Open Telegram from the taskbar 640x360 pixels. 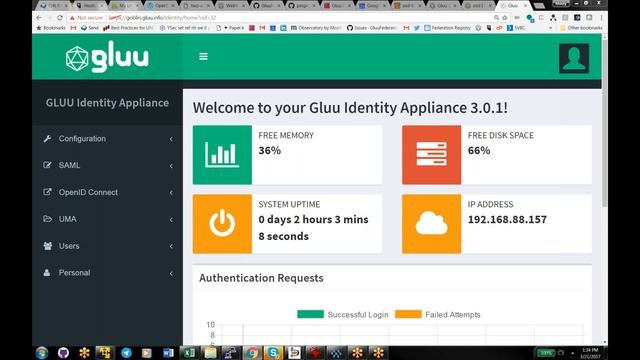(x=126, y=353)
